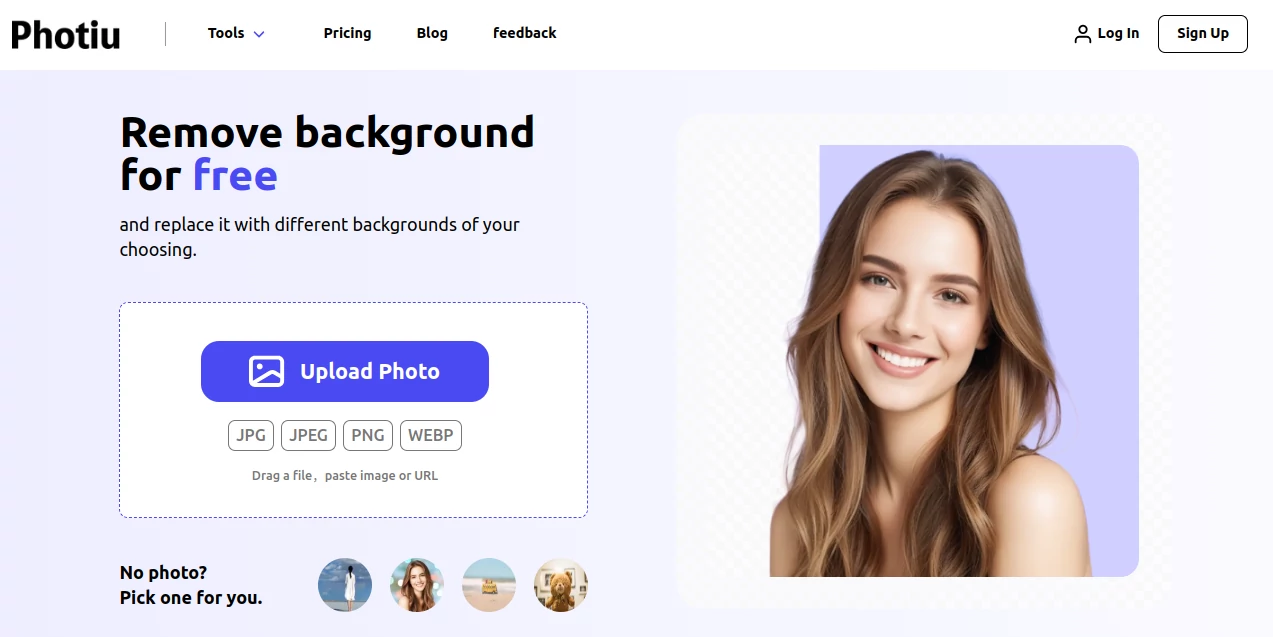This screenshot has height=637, width=1273.
Task: Click the image icon inside Upload Photo button
Action: pos(264,371)
